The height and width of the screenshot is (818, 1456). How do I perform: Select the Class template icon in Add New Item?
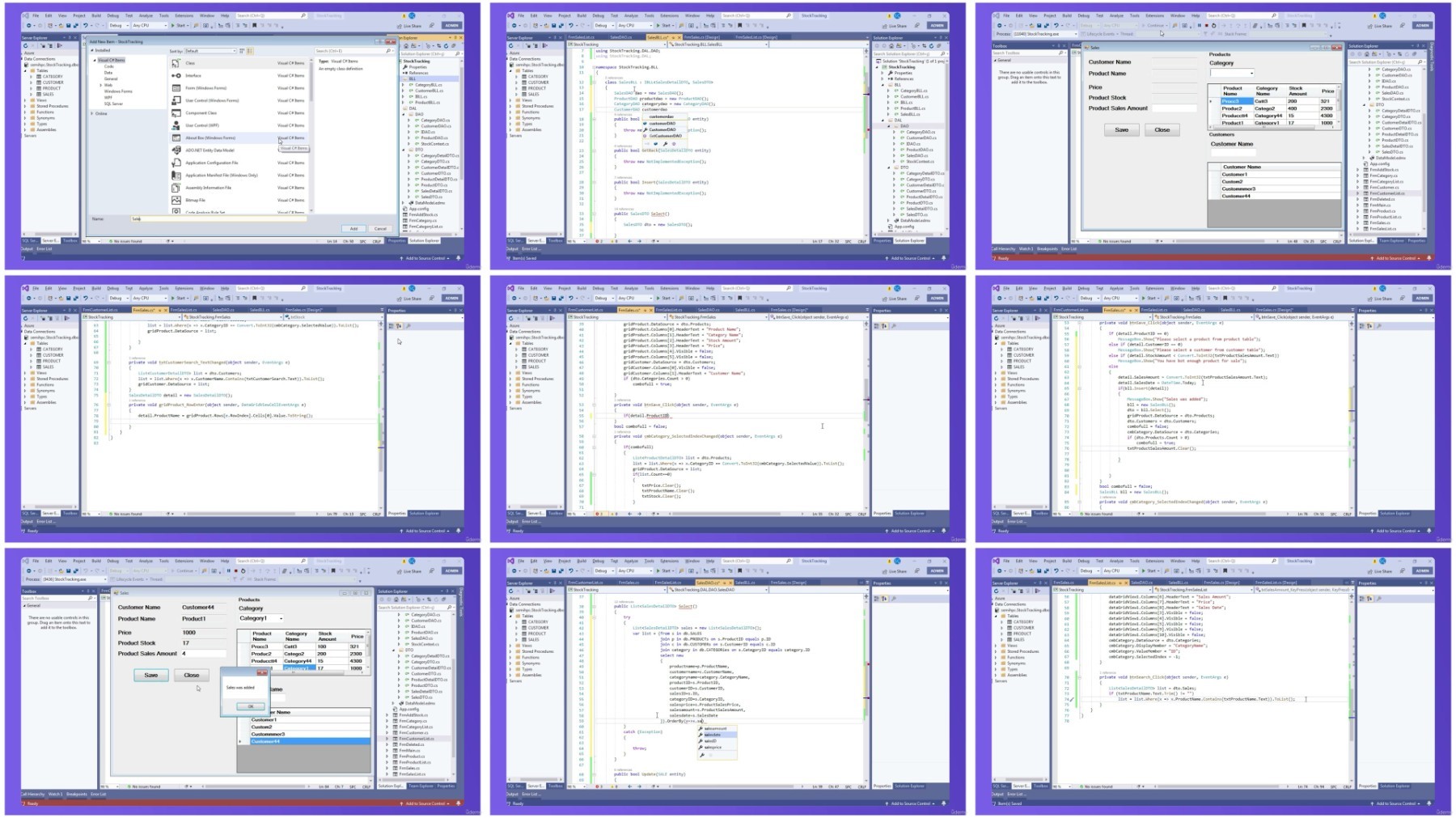176,63
